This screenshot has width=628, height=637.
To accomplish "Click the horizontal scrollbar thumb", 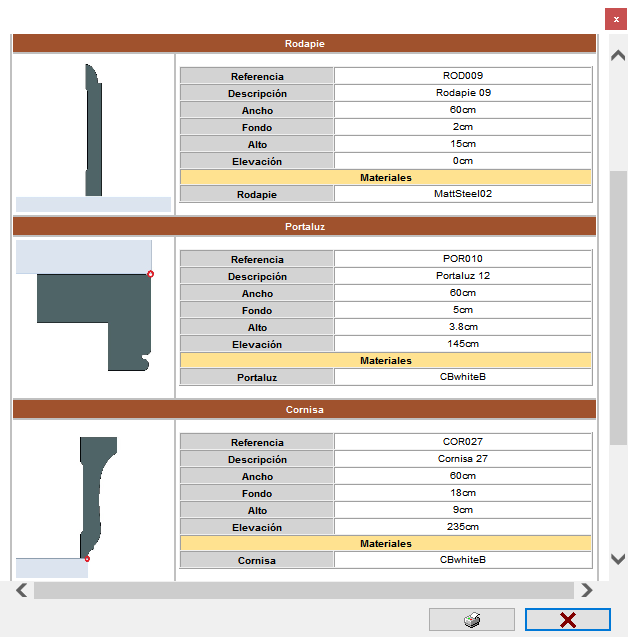I will pyautogui.click(x=303, y=590).
